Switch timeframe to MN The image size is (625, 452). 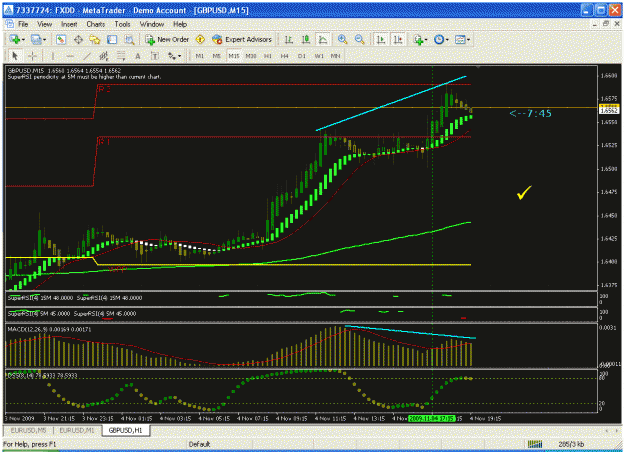click(336, 56)
